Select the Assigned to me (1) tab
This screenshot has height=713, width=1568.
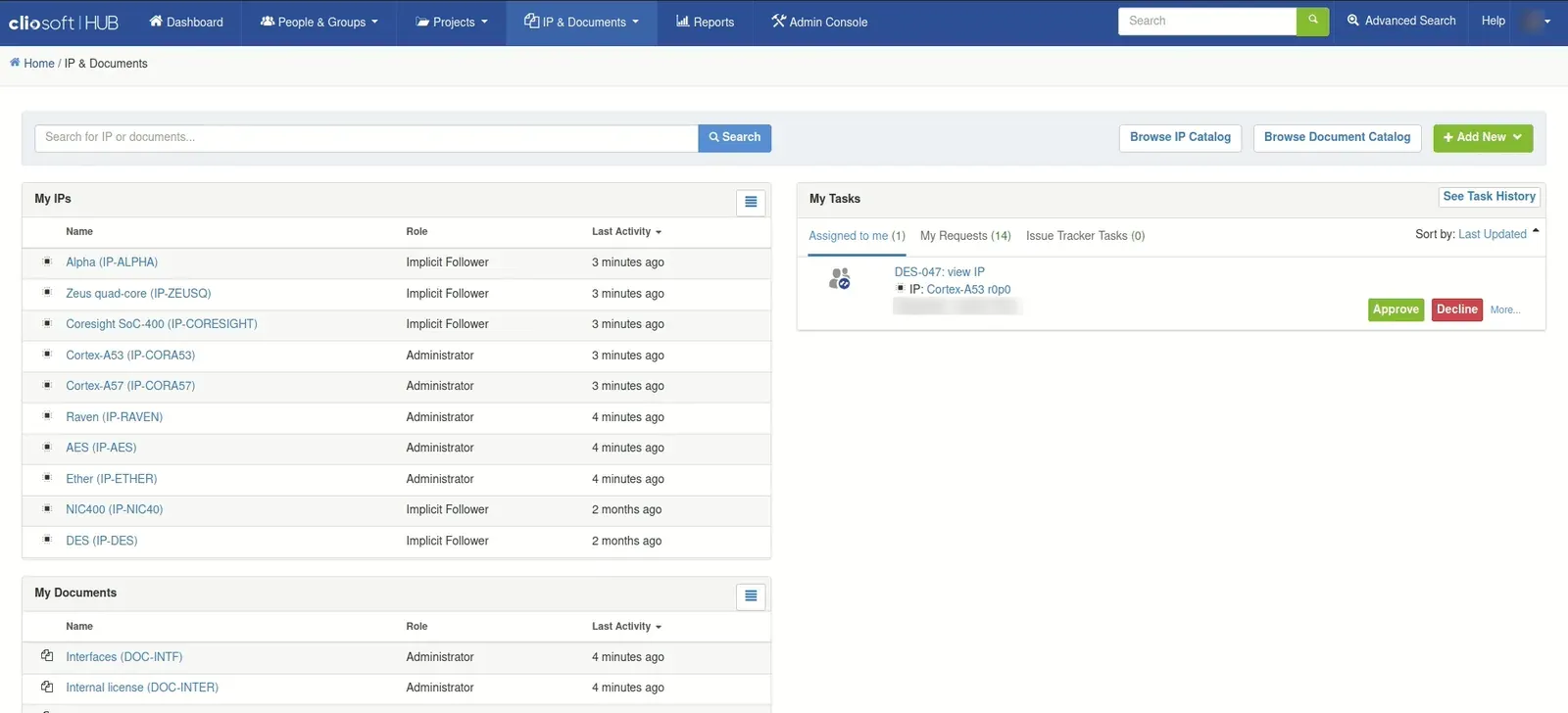(857, 236)
